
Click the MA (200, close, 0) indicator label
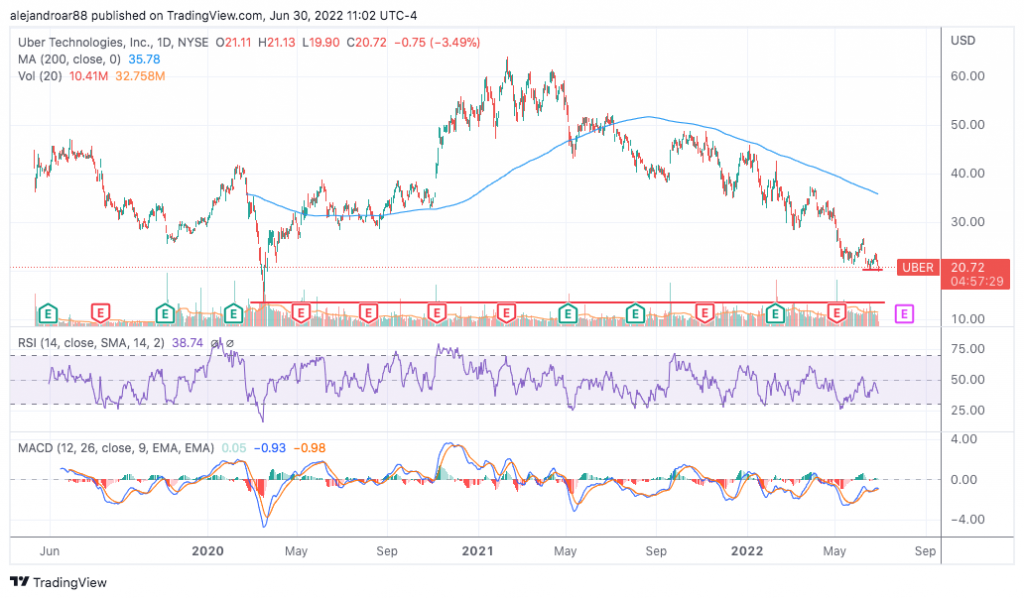click(x=69, y=59)
